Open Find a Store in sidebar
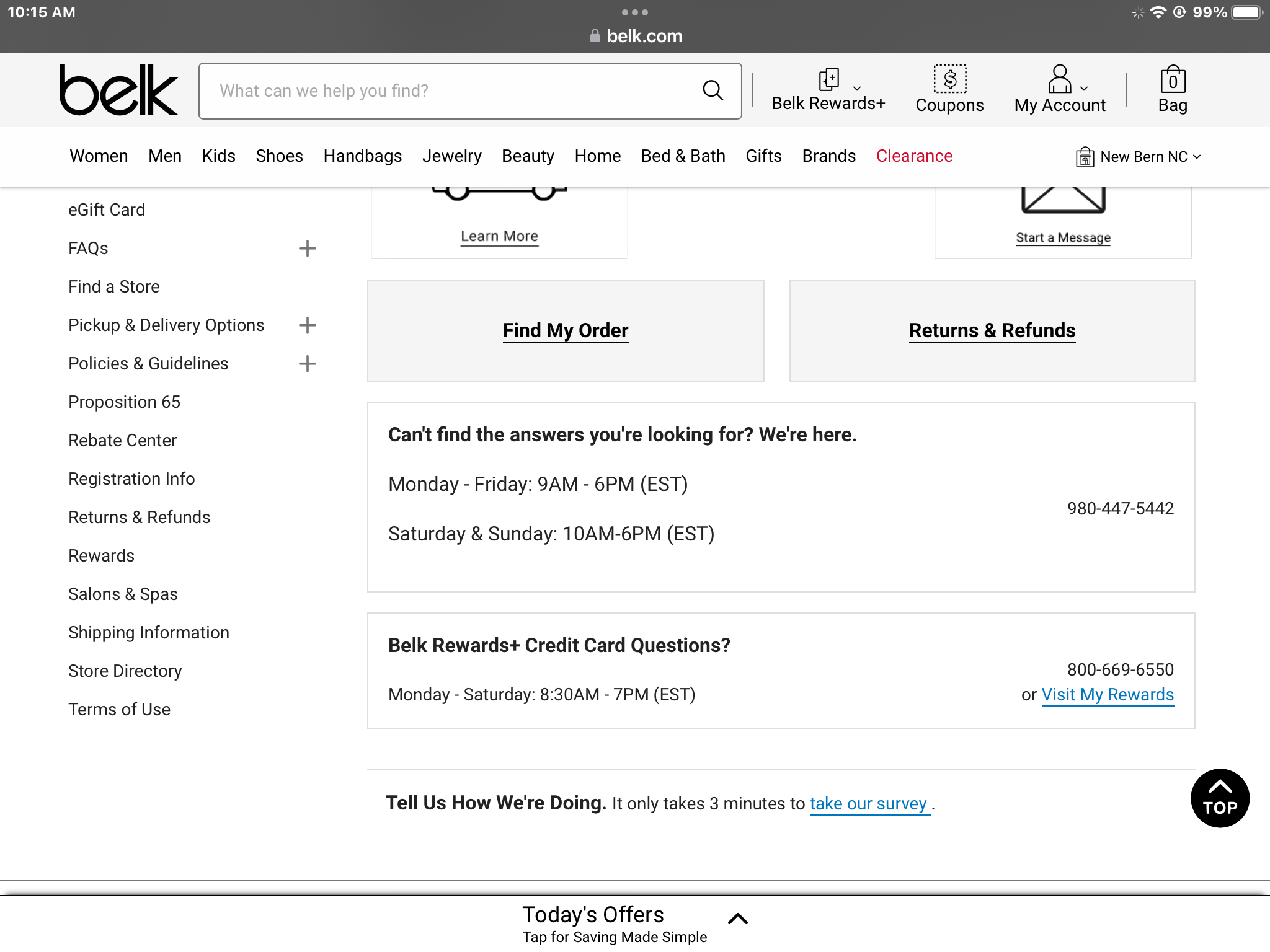Screen dimensions: 1270x952 click(x=114, y=287)
